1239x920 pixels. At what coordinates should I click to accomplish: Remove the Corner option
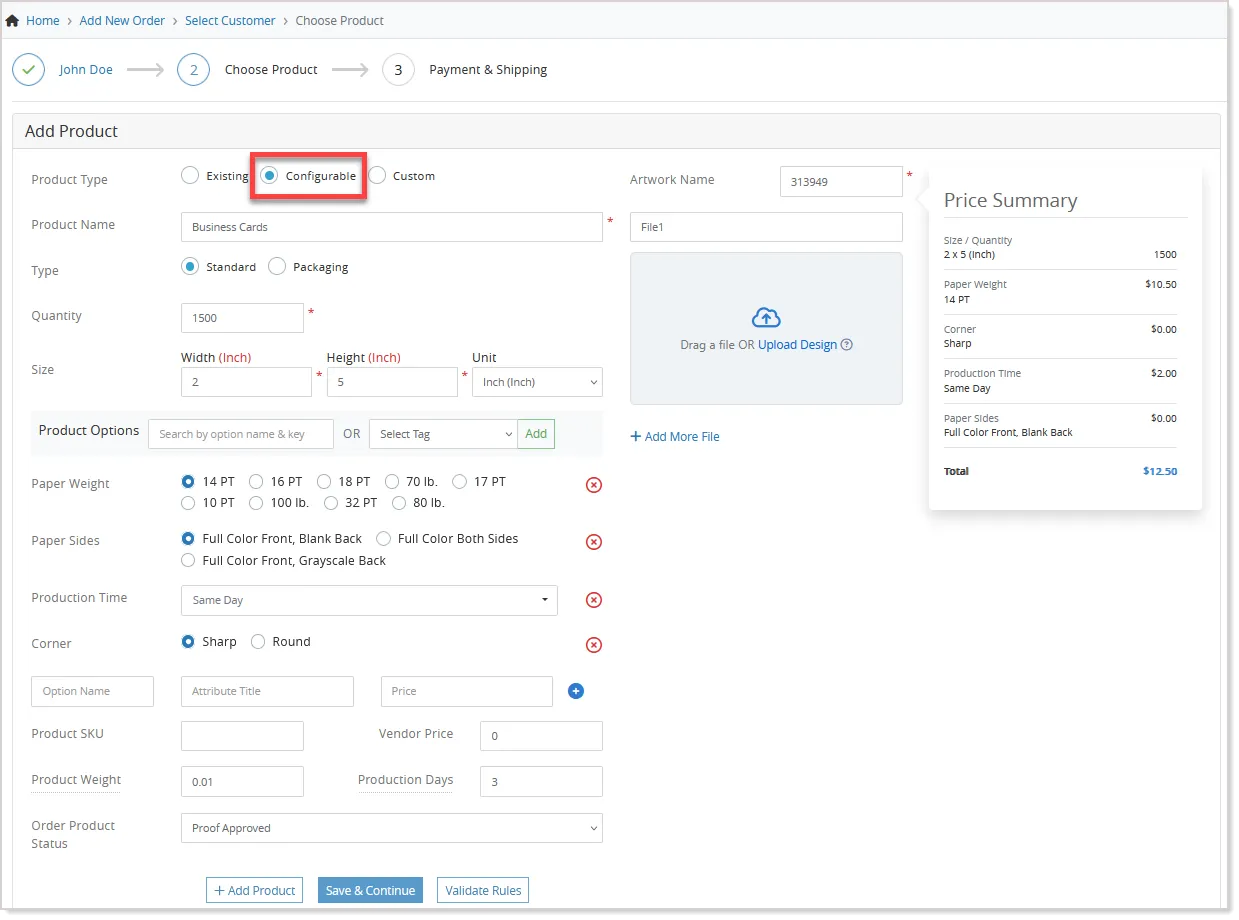593,645
